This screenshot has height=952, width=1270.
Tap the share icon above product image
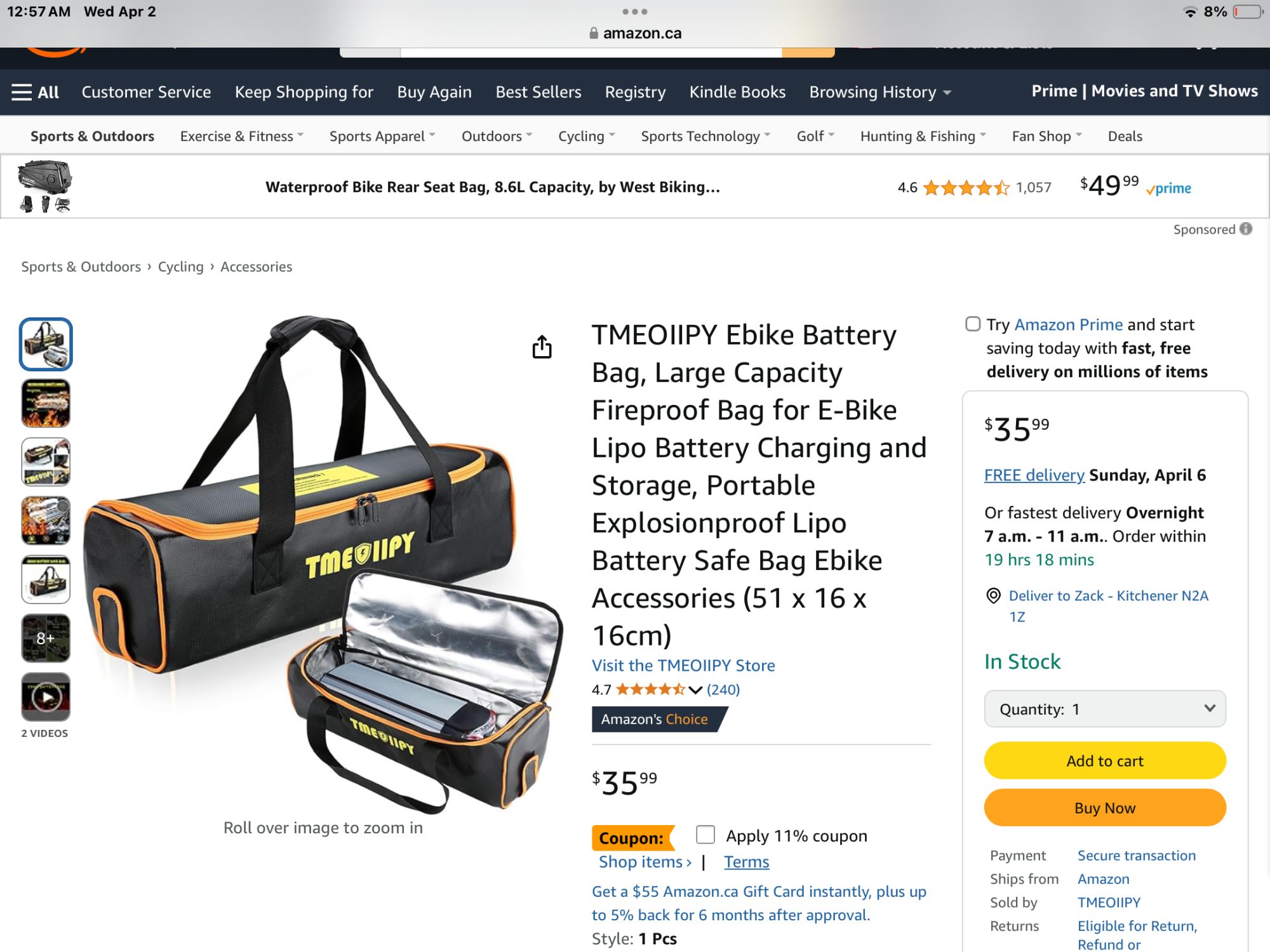pos(542,347)
